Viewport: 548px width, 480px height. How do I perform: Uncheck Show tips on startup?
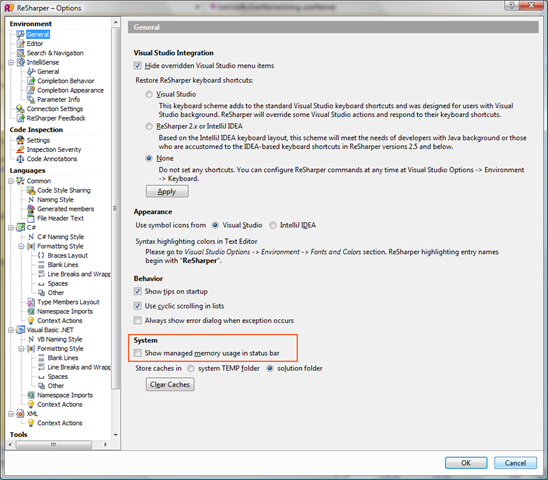pos(138,291)
